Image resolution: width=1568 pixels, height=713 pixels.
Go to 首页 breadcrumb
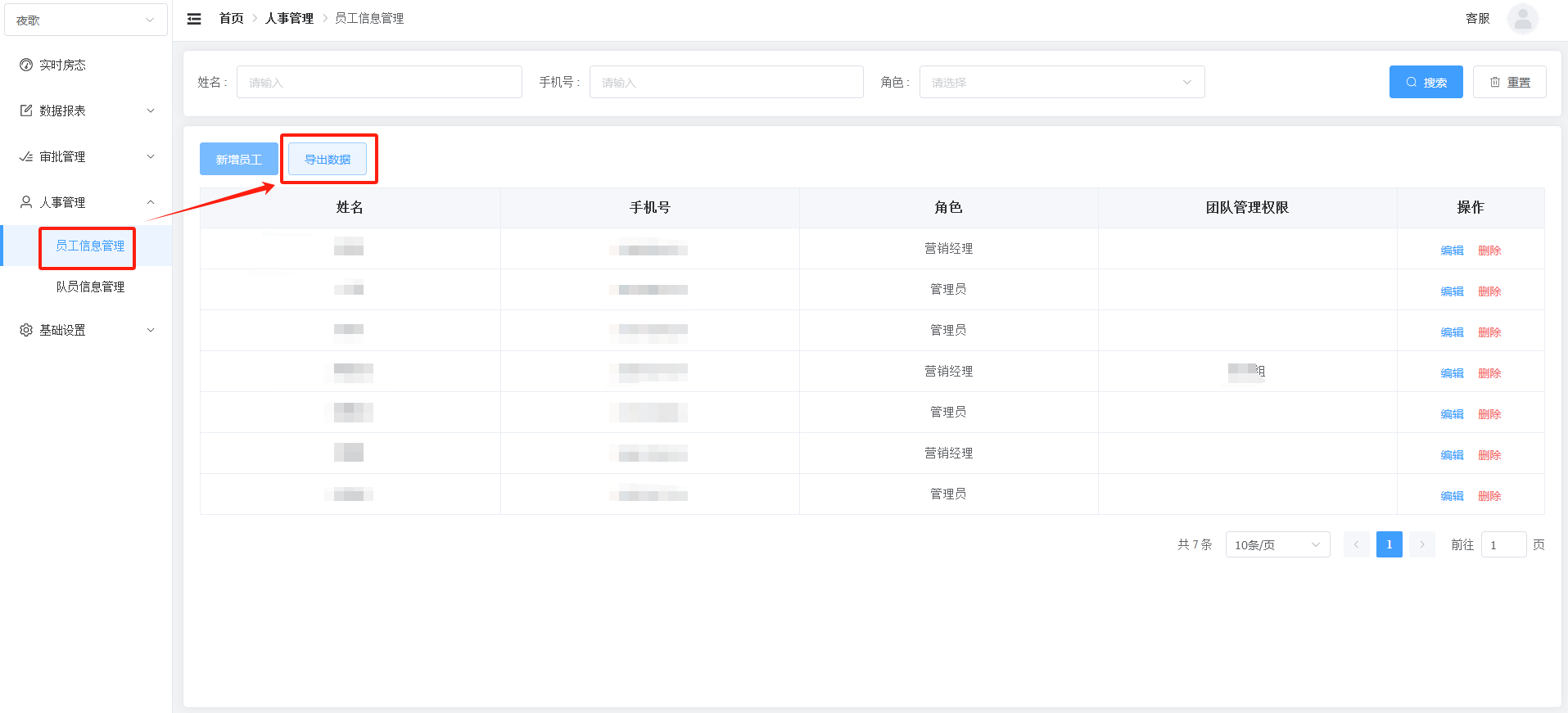[x=231, y=18]
